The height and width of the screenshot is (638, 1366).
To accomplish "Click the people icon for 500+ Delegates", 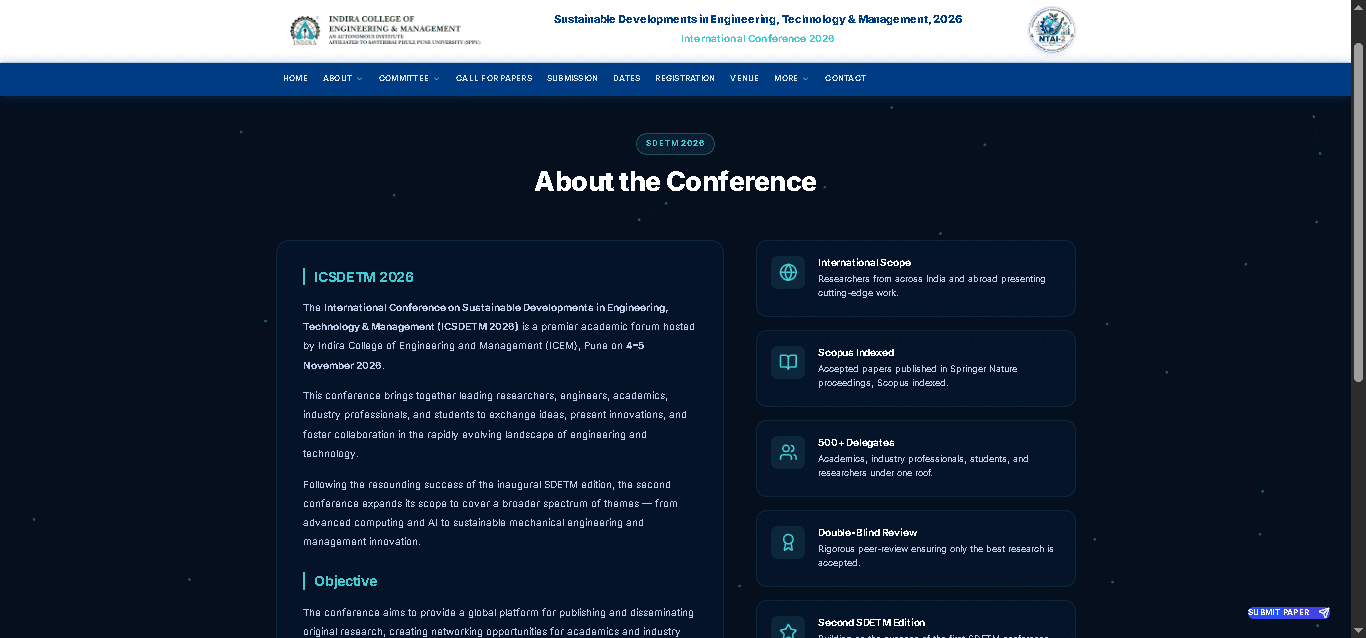I will (x=788, y=452).
